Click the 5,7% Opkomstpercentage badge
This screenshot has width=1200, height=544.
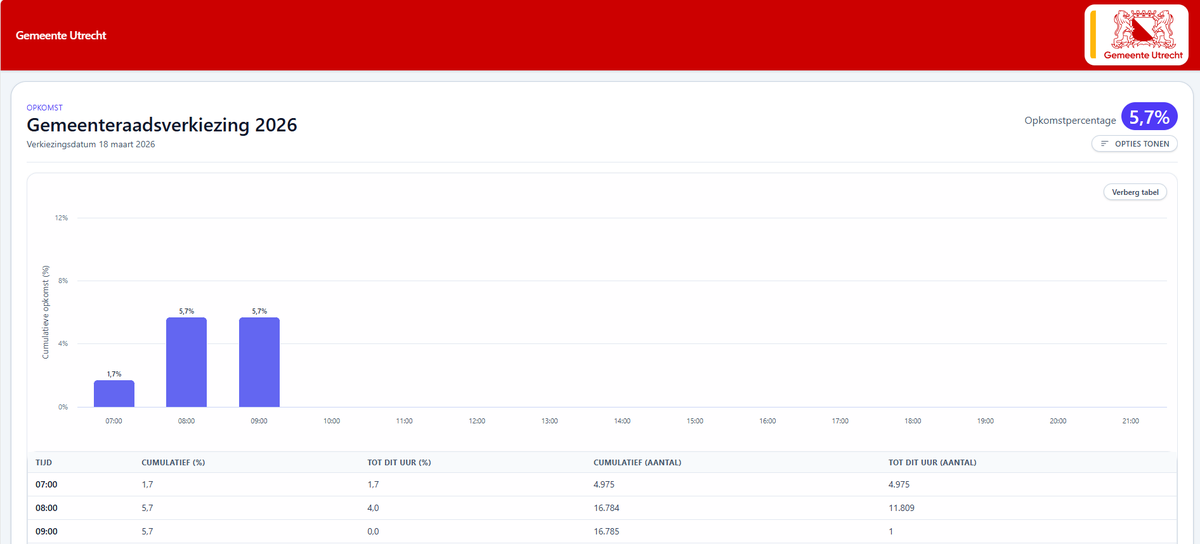tap(1149, 118)
